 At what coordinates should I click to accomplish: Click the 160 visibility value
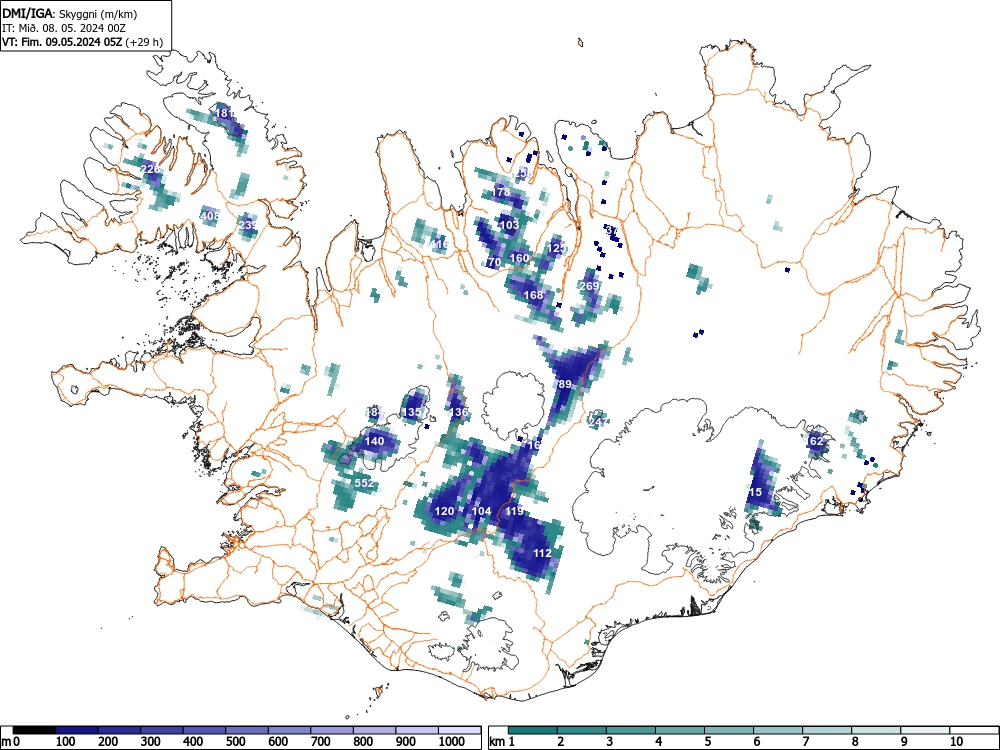coord(520,258)
